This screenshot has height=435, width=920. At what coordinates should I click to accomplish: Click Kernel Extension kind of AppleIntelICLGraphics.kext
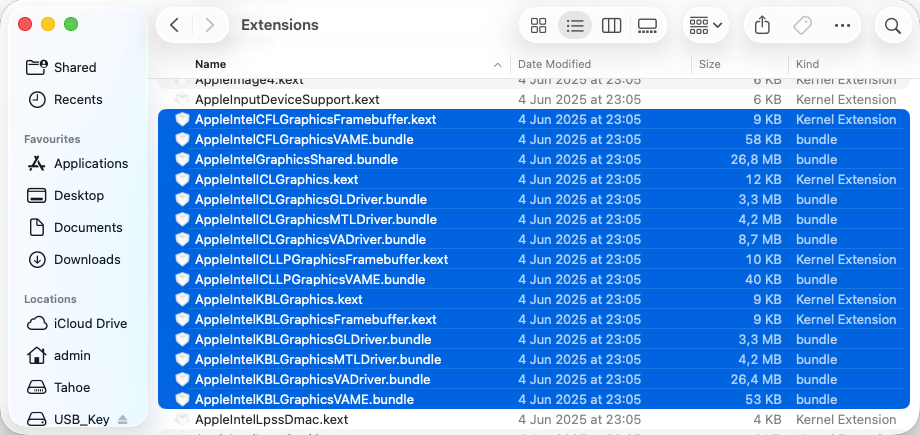click(846, 180)
